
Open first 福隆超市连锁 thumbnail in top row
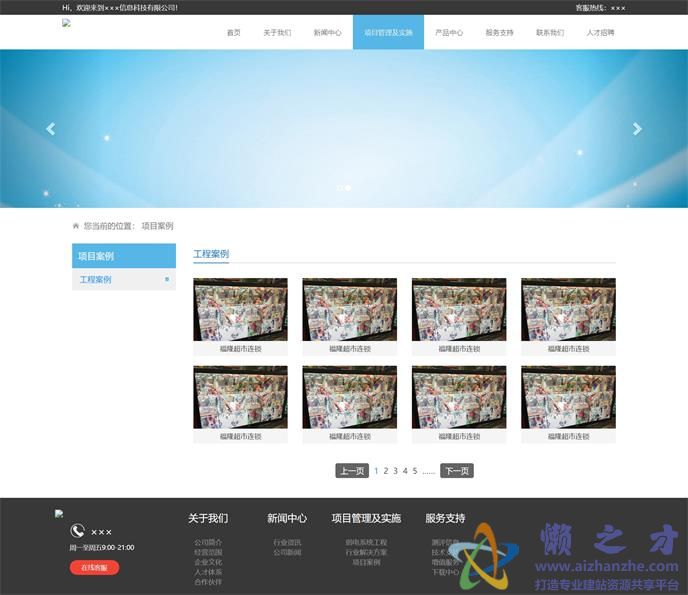pyautogui.click(x=240, y=310)
